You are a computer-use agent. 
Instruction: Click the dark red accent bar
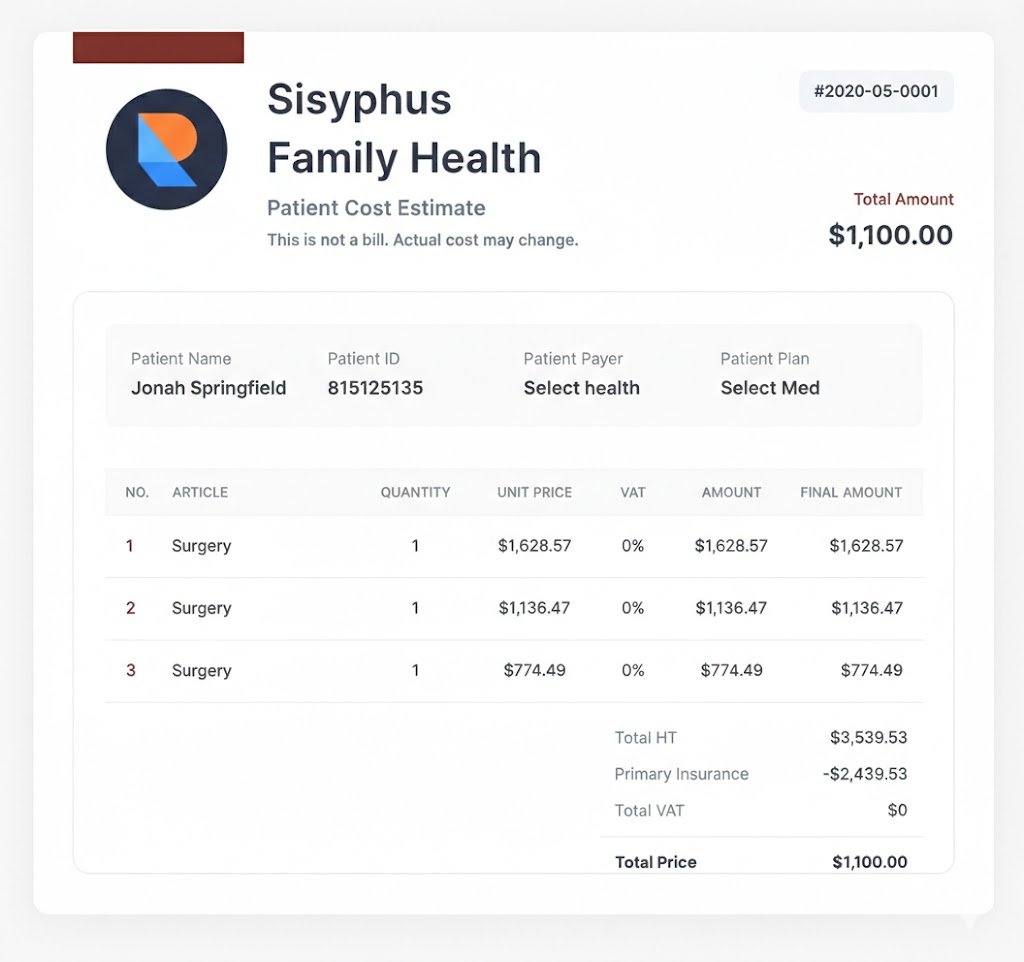[158, 47]
